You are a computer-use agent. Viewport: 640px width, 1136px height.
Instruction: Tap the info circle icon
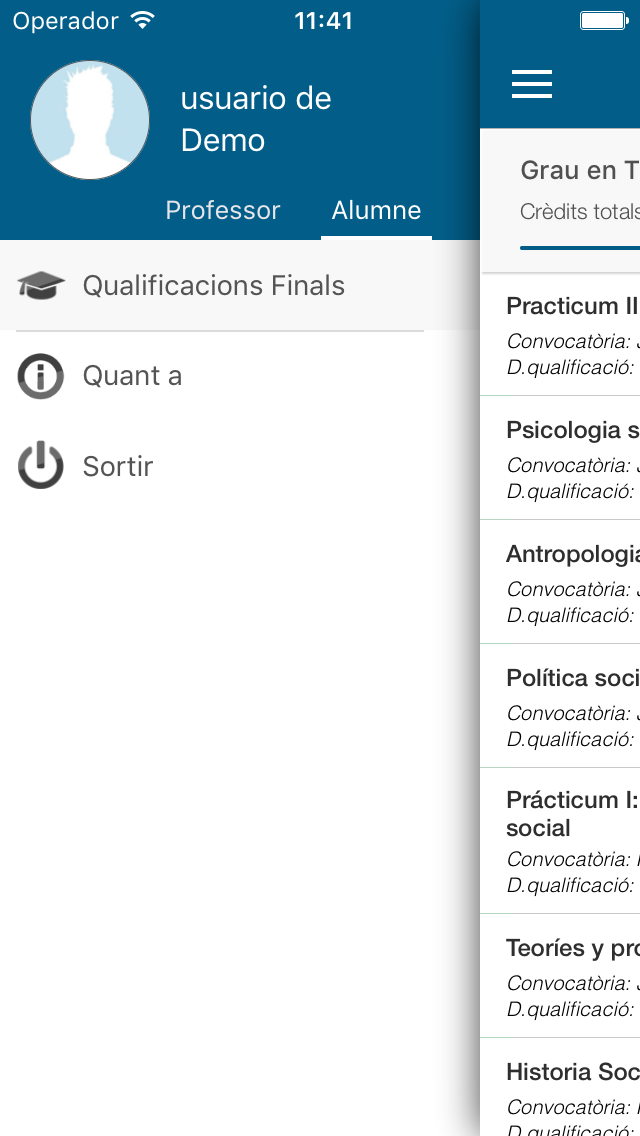(41, 376)
